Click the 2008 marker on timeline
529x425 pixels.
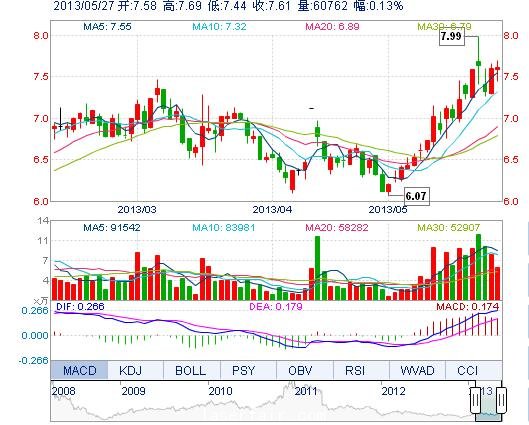coord(63,391)
